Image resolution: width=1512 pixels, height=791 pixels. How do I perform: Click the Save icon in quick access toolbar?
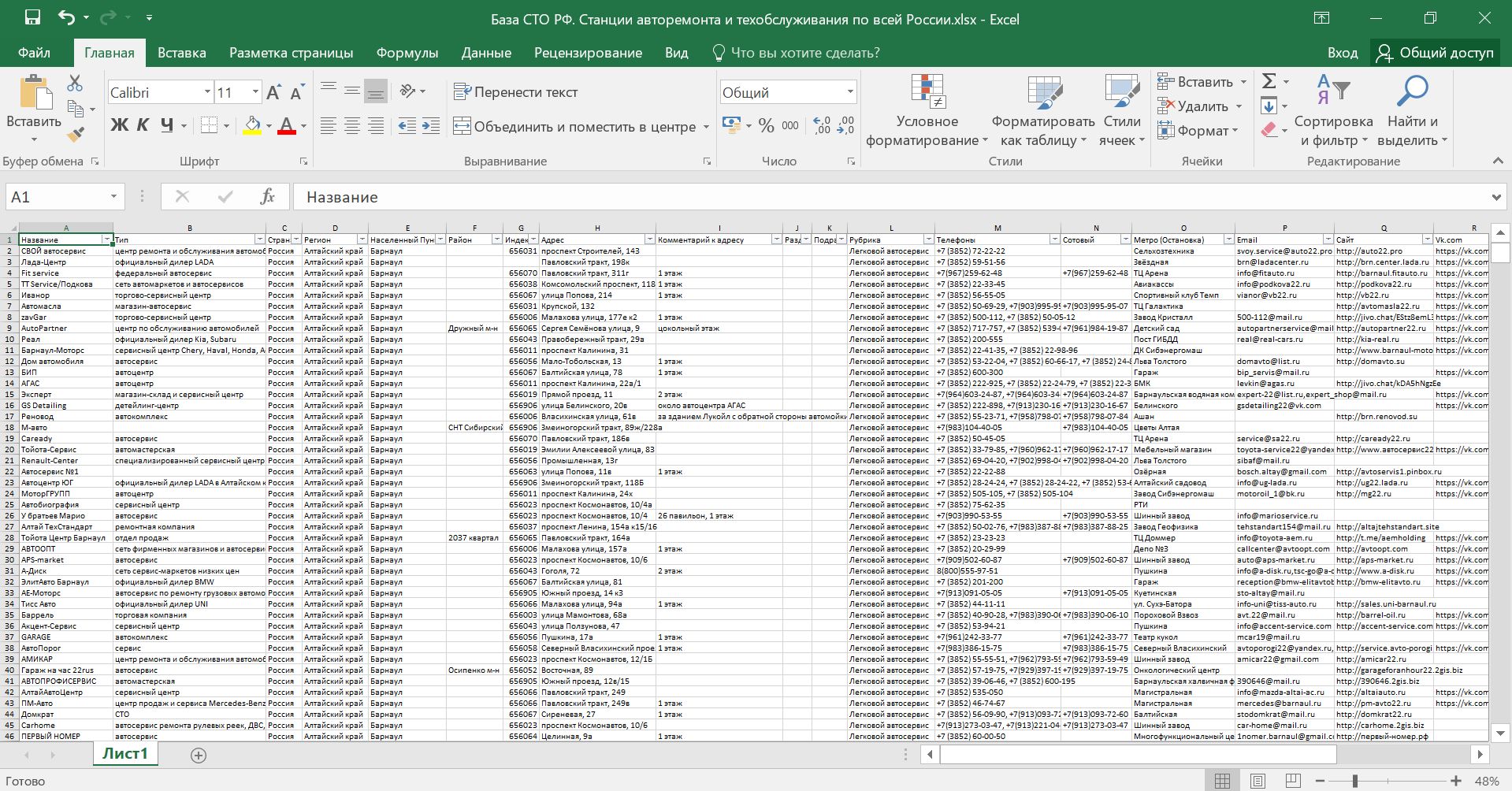point(32,18)
